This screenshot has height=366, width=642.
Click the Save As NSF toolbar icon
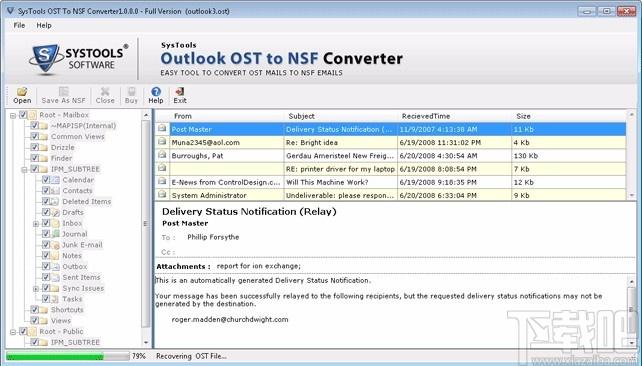[x=63, y=92]
